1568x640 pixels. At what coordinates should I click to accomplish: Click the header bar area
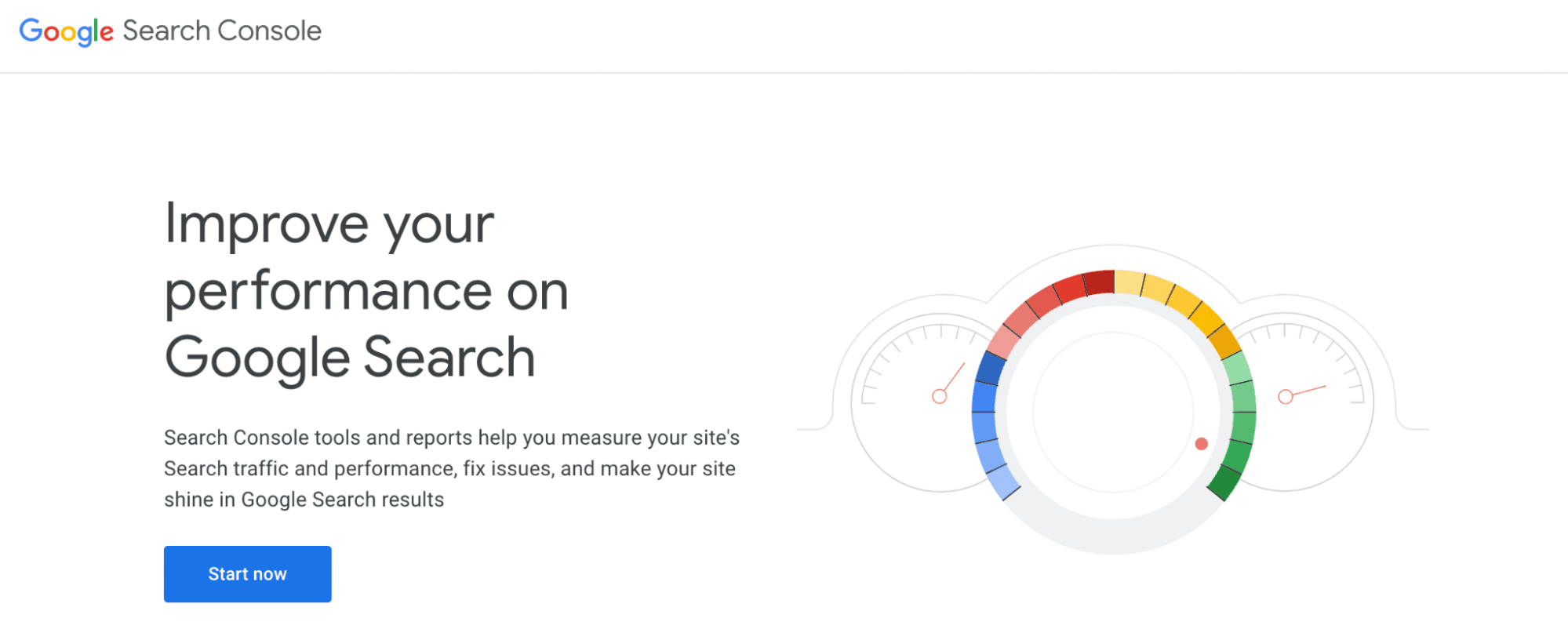(784, 35)
